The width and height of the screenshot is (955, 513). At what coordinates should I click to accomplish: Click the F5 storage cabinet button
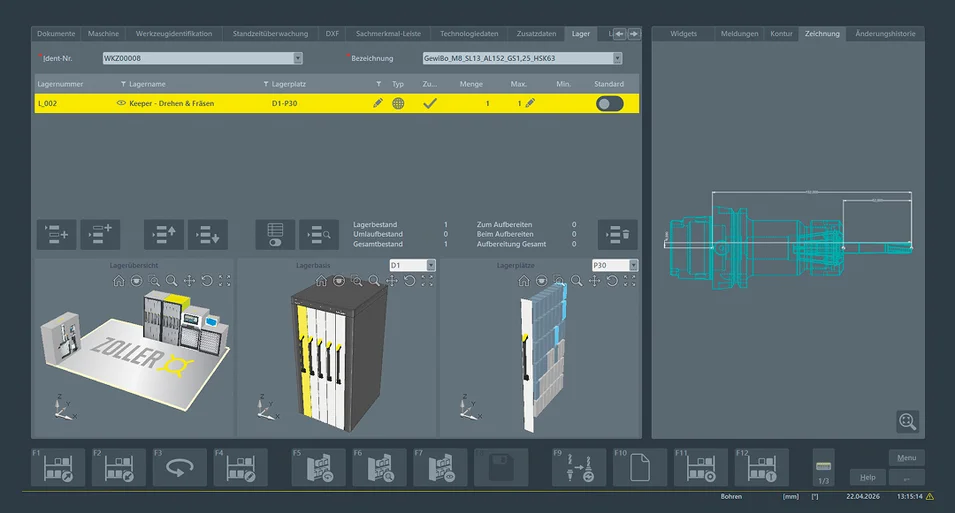click(x=319, y=467)
